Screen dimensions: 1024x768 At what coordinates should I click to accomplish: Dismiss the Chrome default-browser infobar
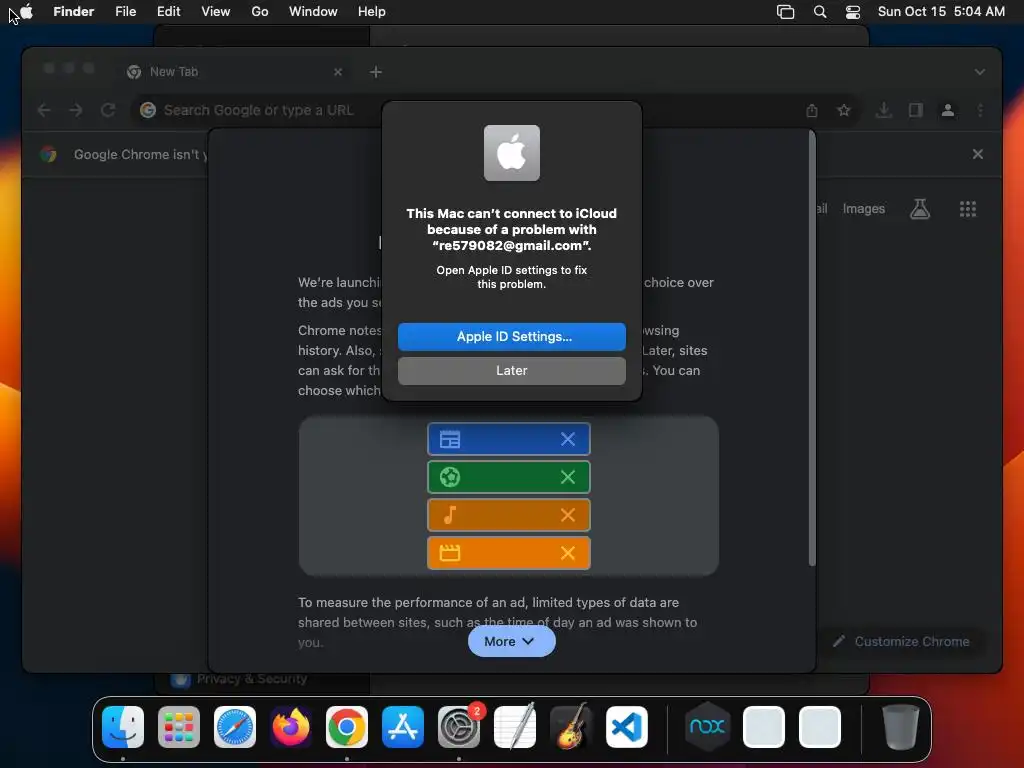point(978,154)
